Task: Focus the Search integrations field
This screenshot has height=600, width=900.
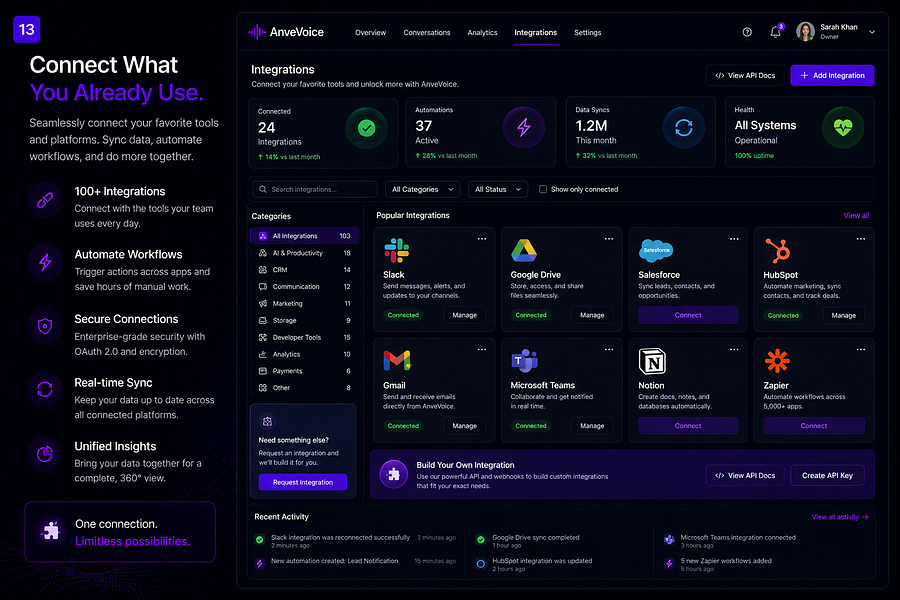Action: pyautogui.click(x=315, y=189)
